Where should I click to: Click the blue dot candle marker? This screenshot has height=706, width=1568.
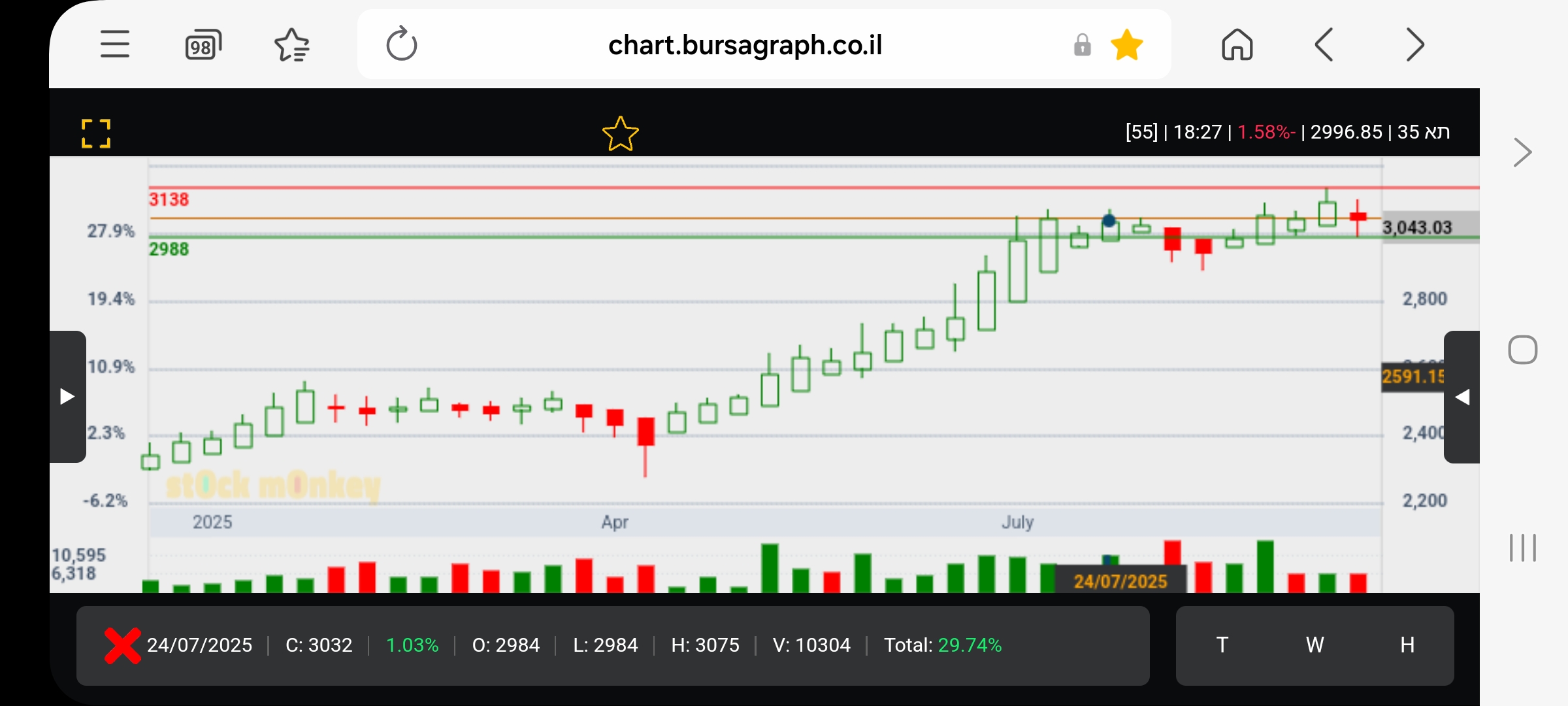point(1109,220)
